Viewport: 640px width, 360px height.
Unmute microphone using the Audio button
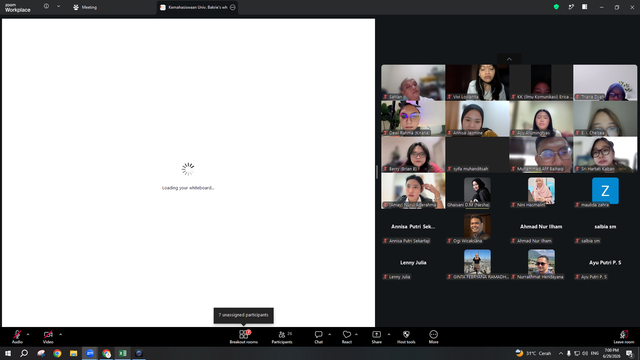click(17, 337)
